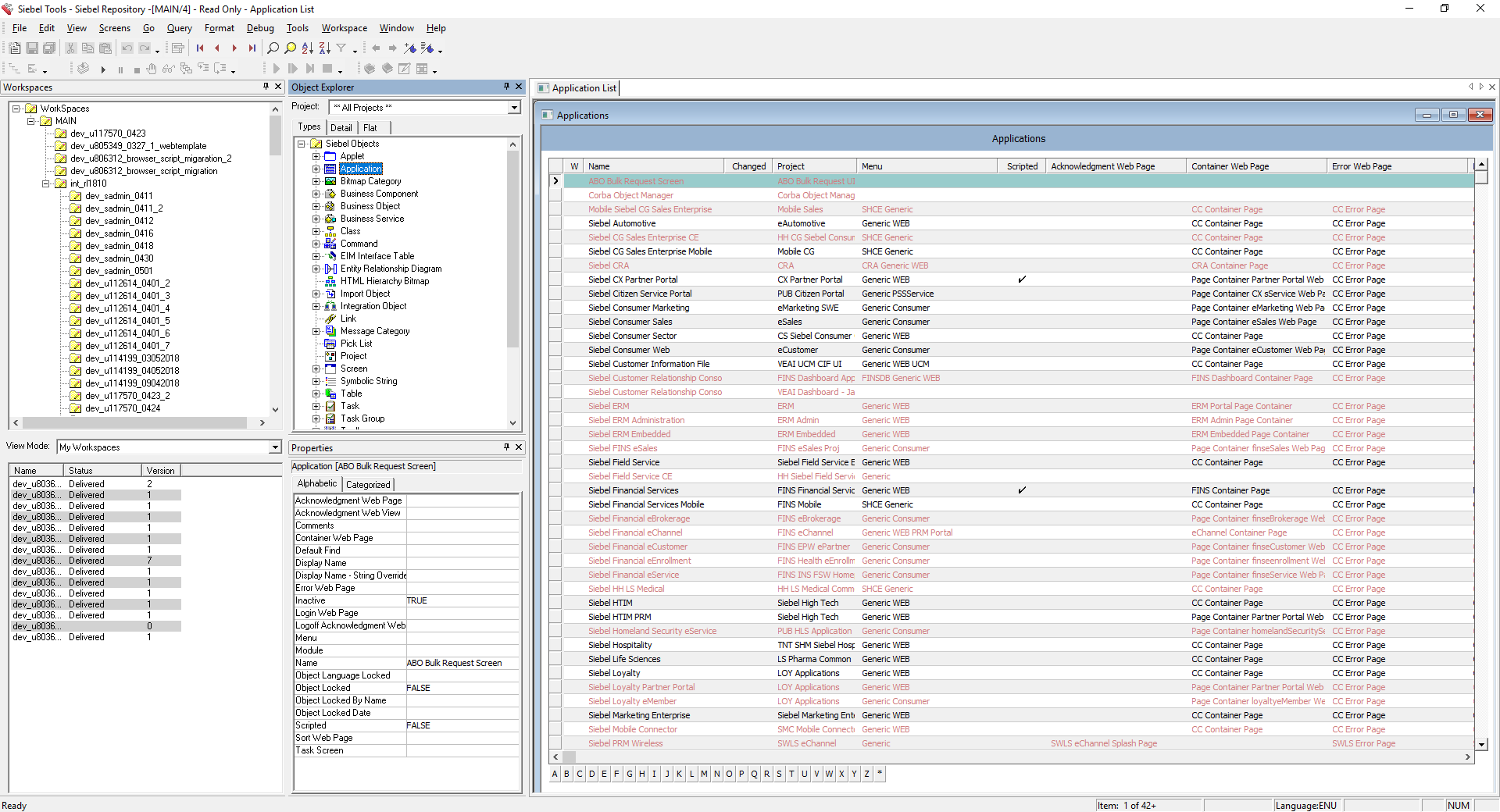The image size is (1500, 812).
Task: Toggle auto-hide pin on Object Explorer pane
Action: click(506, 87)
